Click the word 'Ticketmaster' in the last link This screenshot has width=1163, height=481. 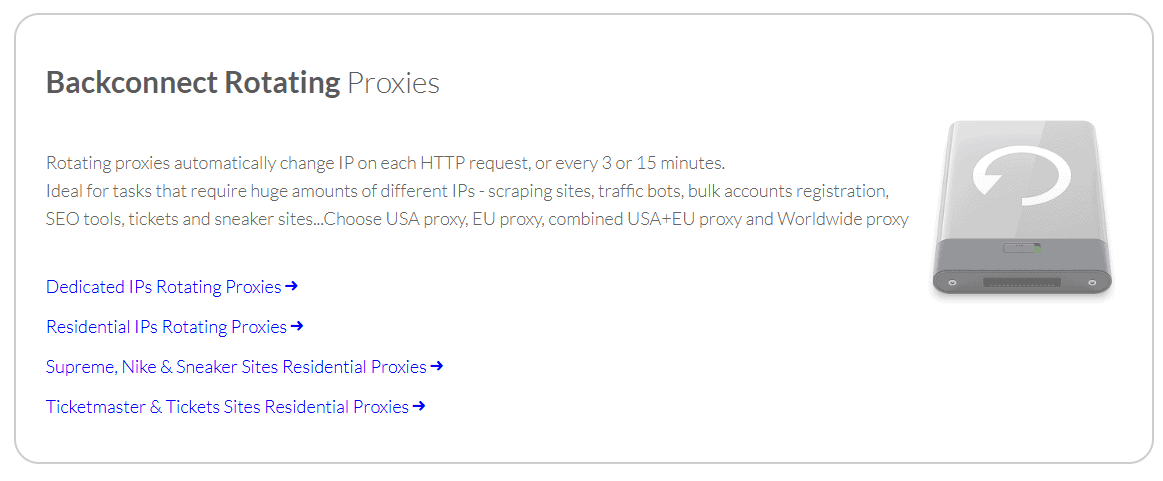pyautogui.click(x=96, y=407)
